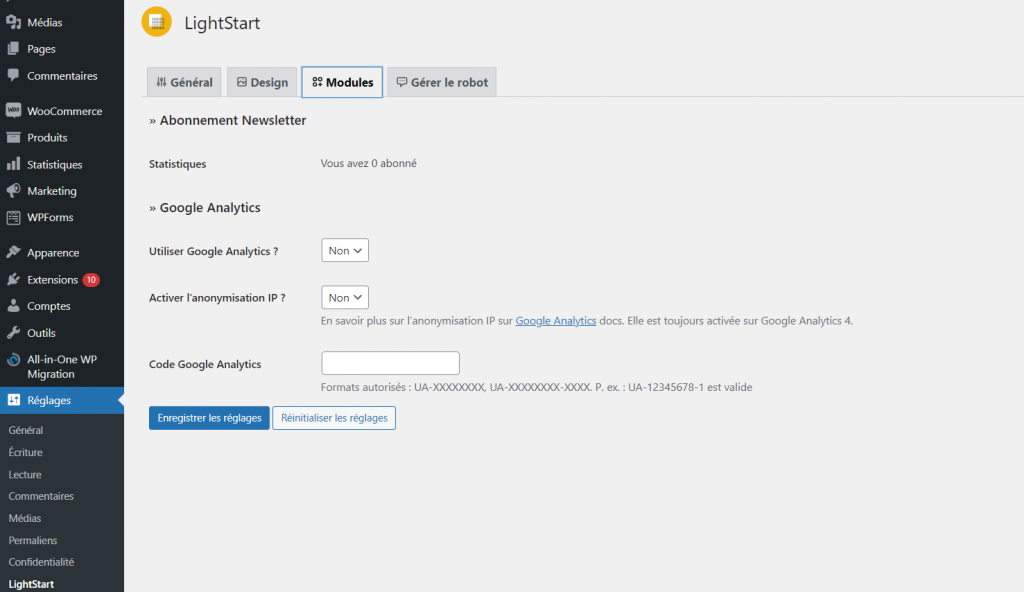This screenshot has width=1024, height=592.
Task: Open the Outils wrench icon
Action: click(14, 333)
